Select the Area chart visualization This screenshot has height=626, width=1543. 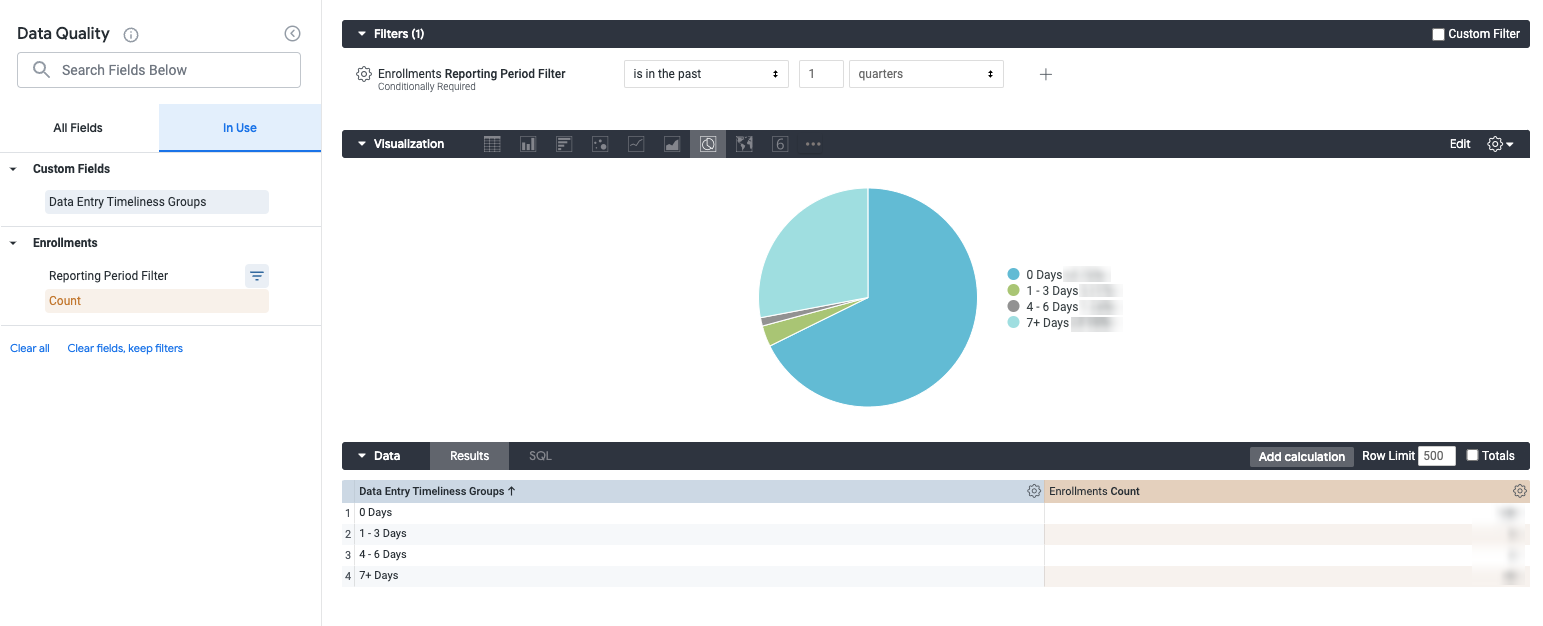coord(672,143)
